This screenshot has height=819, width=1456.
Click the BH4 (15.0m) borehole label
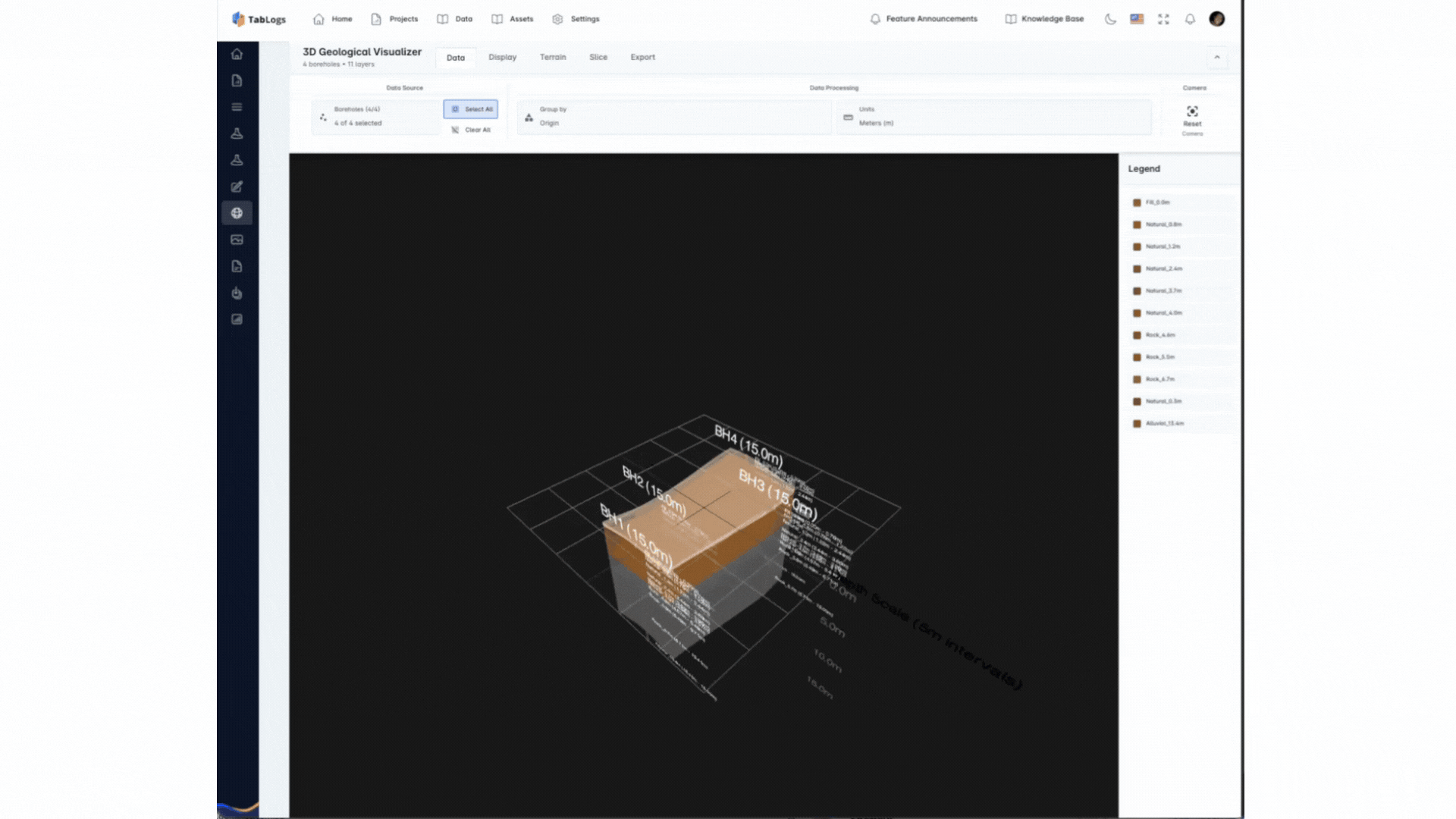pos(748,445)
